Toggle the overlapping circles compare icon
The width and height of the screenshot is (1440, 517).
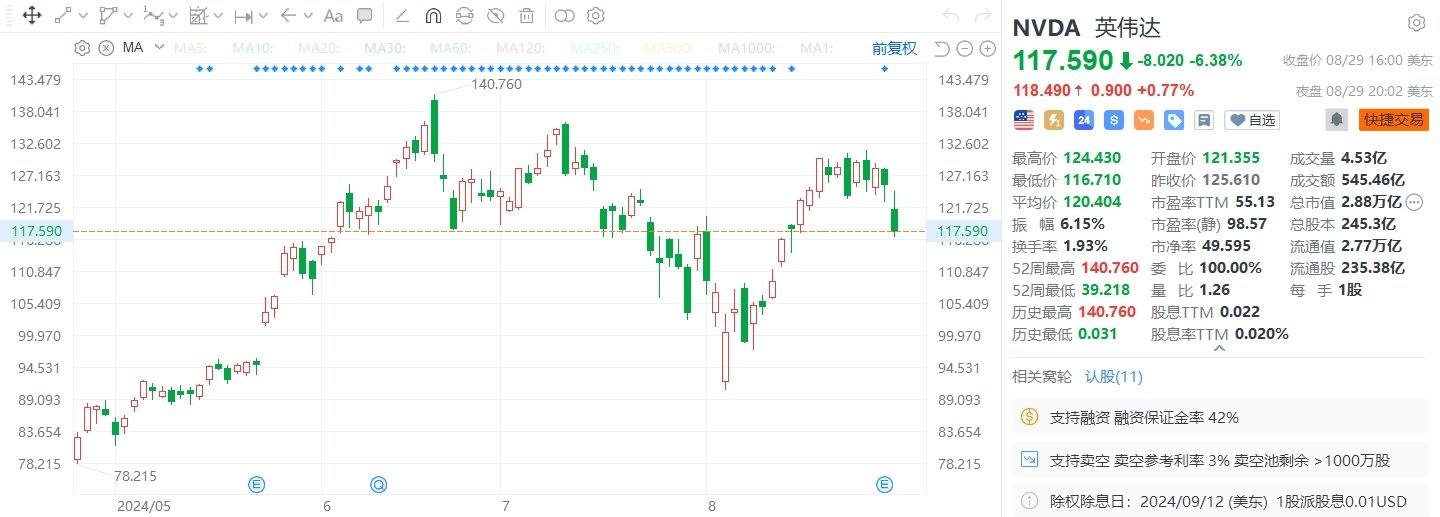coord(564,15)
